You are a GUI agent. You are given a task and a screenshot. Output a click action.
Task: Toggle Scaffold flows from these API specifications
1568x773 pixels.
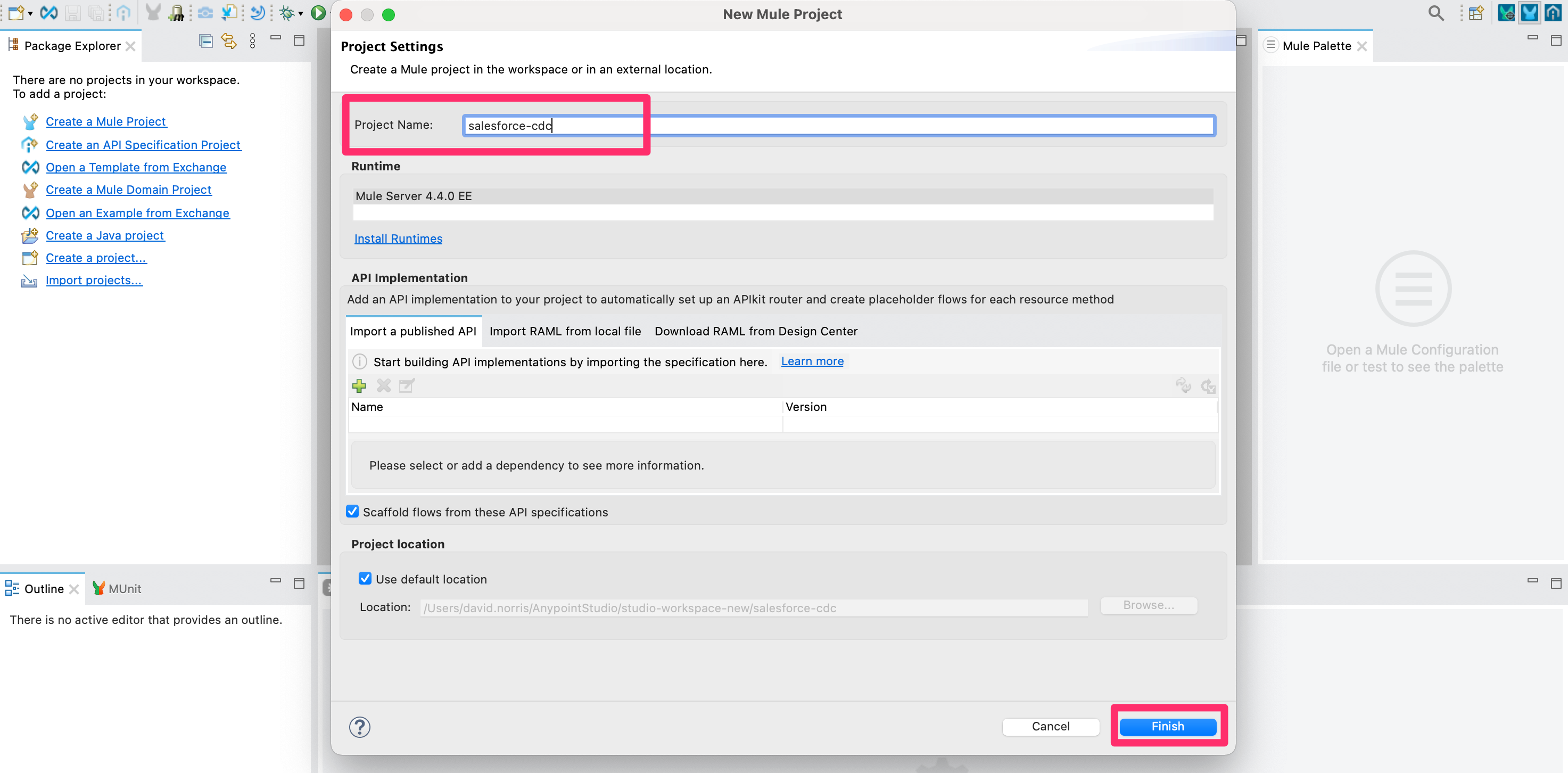[x=352, y=511]
